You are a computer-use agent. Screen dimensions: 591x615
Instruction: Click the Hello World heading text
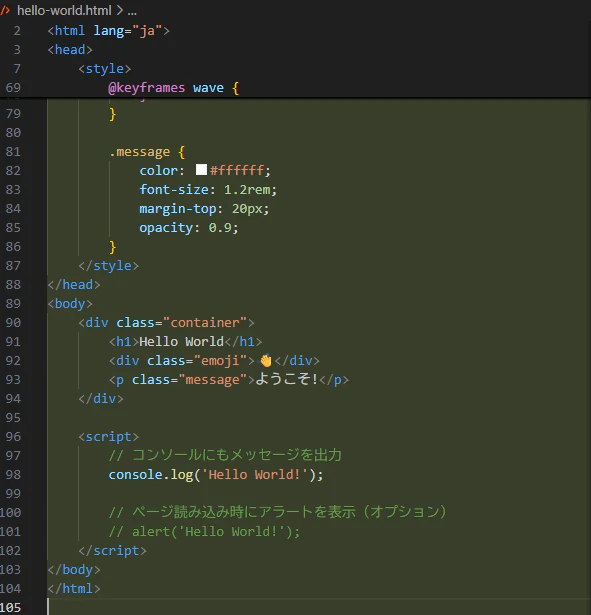[x=181, y=342]
